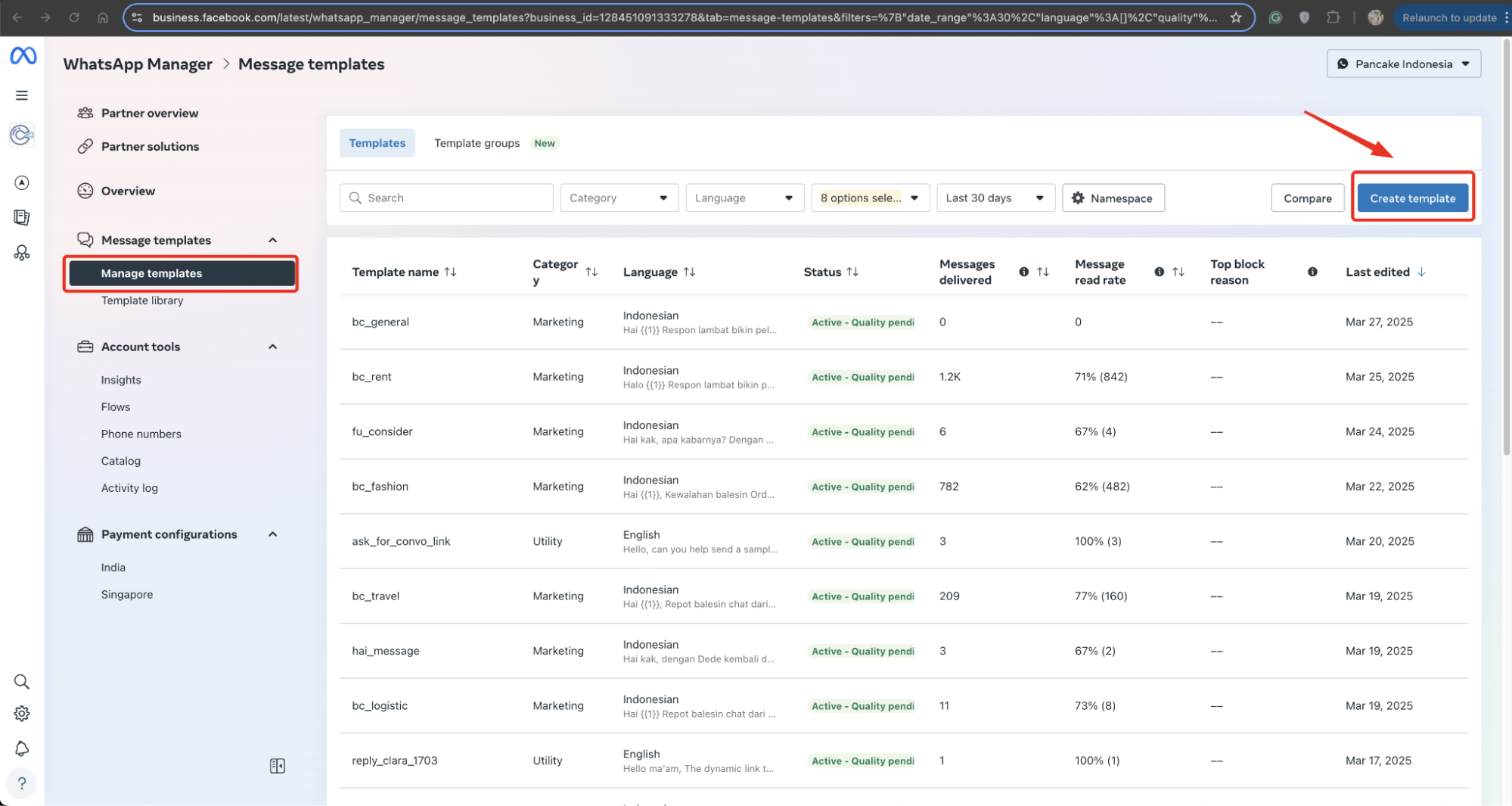The image size is (1512, 806).
Task: Switch to Templates tab
Action: tap(377, 143)
